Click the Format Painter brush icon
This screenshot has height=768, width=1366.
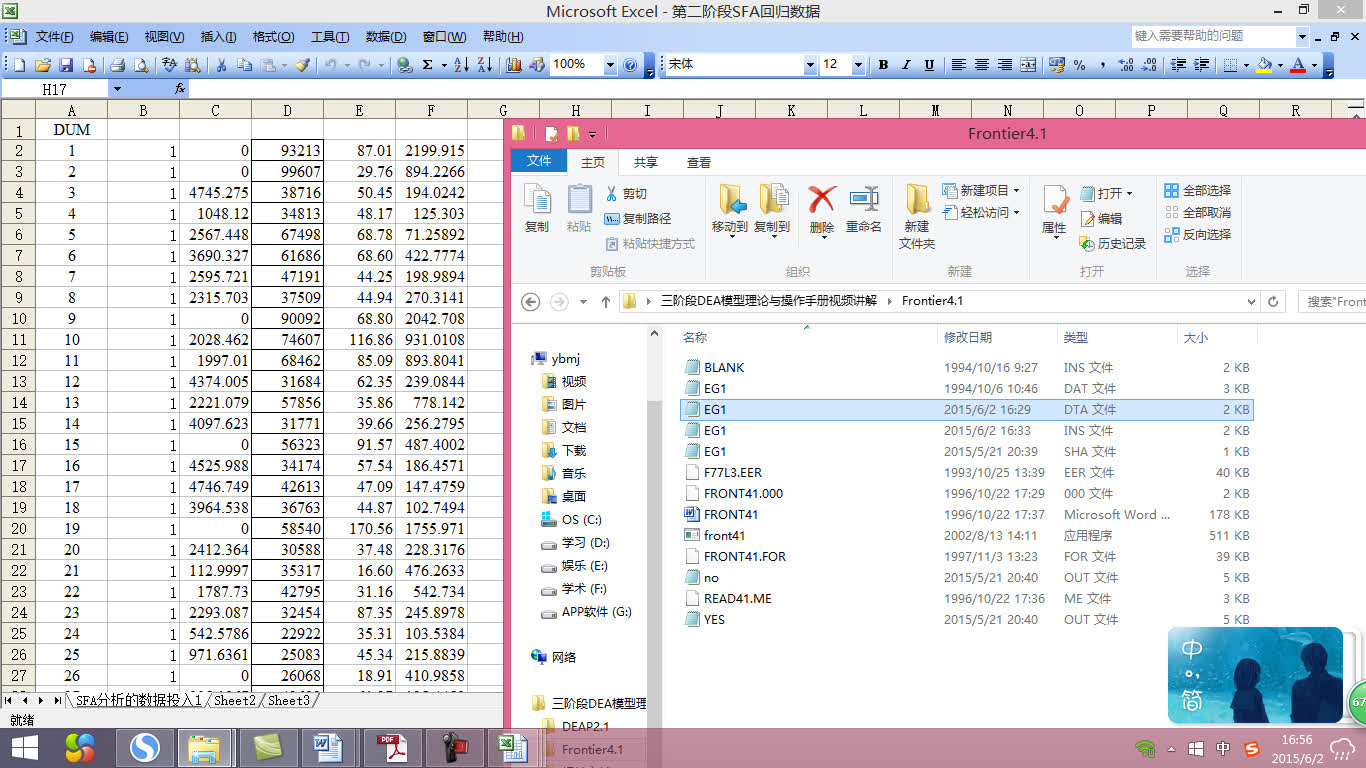tap(303, 65)
